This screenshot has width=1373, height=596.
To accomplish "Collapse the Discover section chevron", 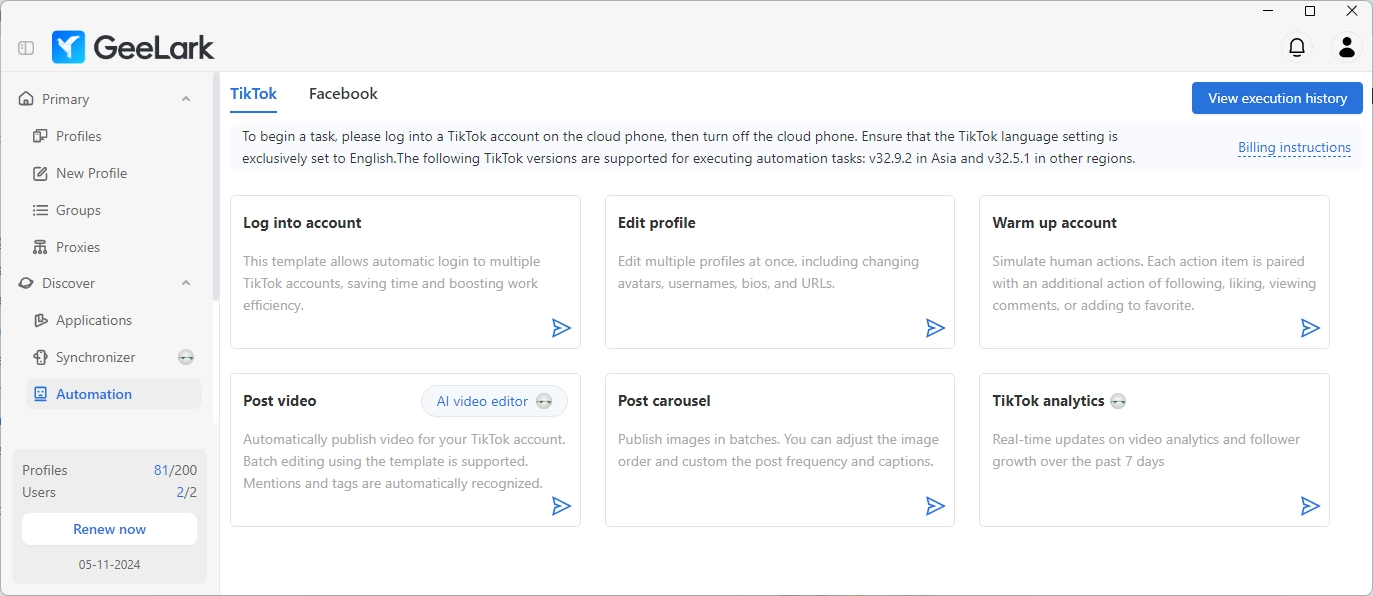I will (x=186, y=283).
